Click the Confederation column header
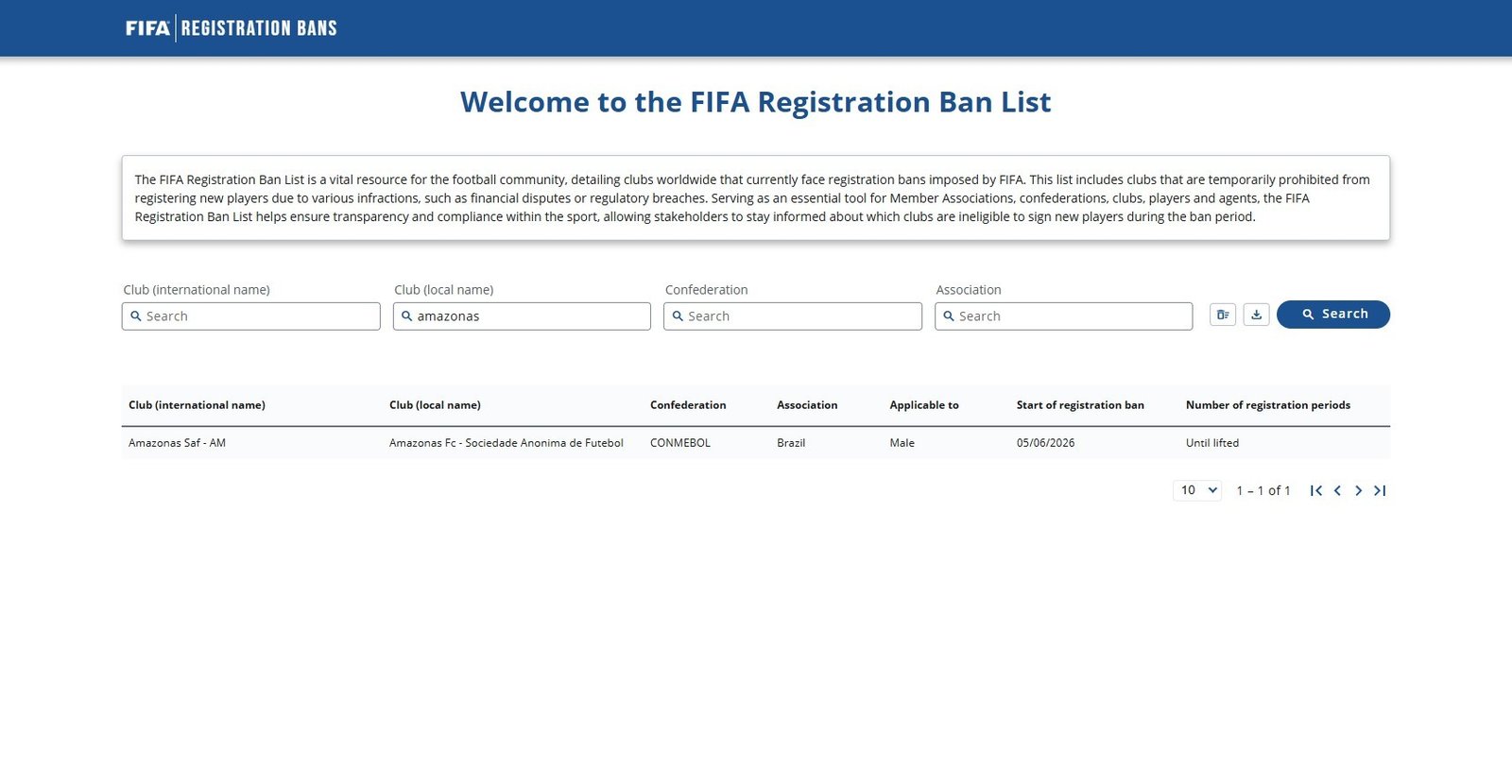This screenshot has height=784, width=1512. pos(688,405)
